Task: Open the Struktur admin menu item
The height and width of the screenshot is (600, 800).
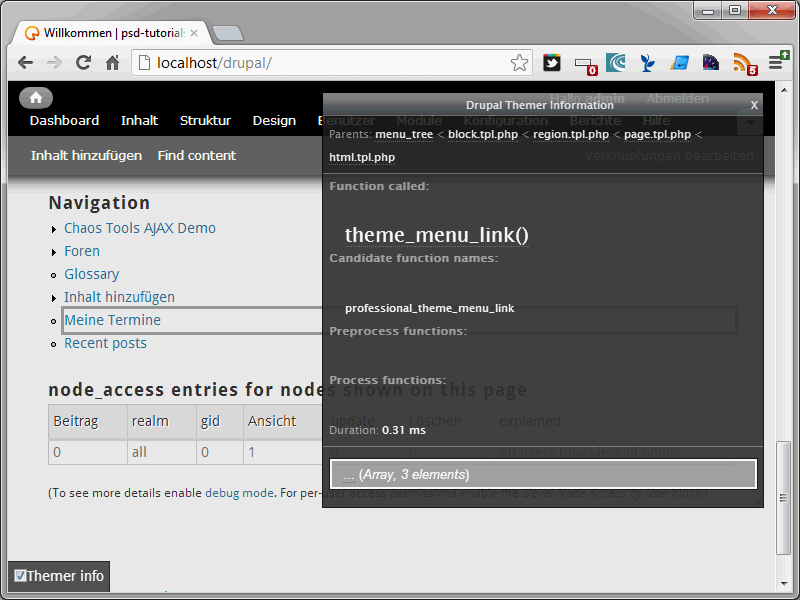Action: [x=205, y=120]
